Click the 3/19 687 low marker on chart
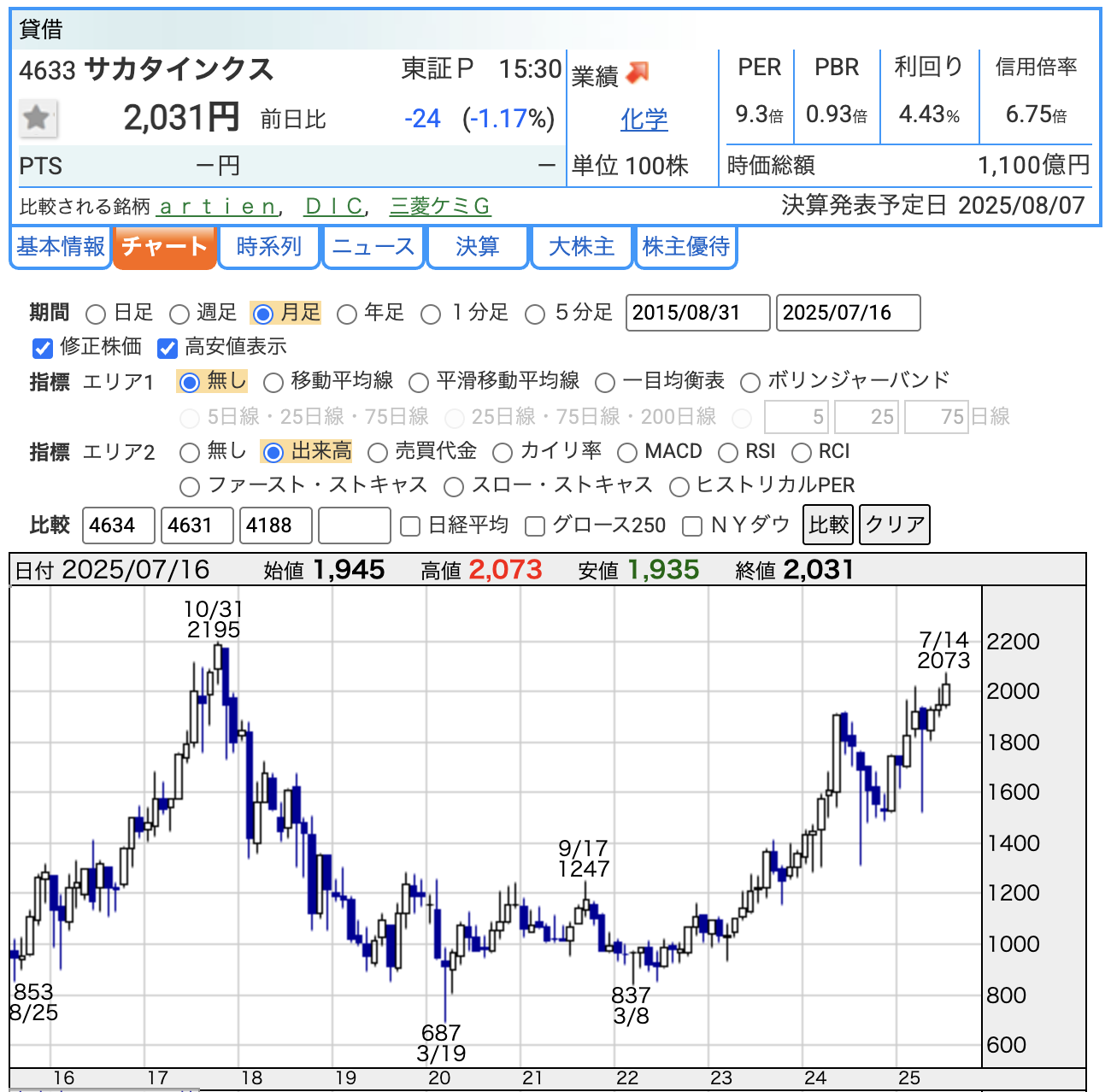Screen dimensions: 1111x1092 coord(441,1043)
